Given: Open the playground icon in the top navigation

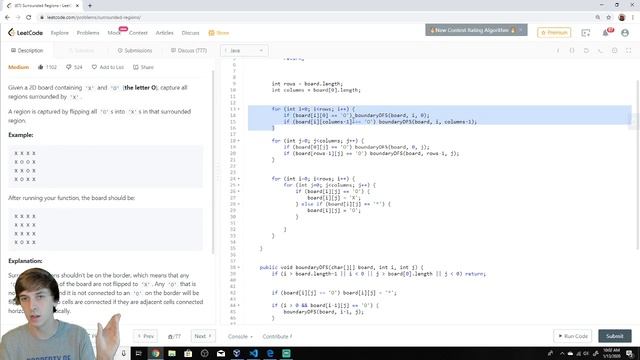Looking at the screenshot, I should coord(586,33).
